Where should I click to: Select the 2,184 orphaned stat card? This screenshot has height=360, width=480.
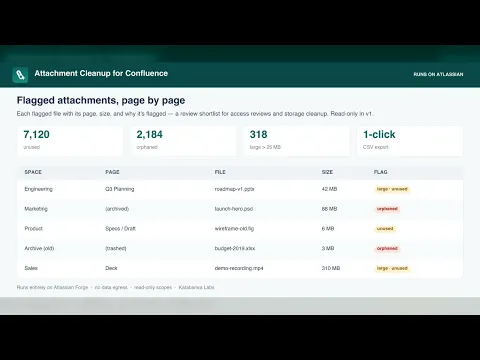coord(183,141)
